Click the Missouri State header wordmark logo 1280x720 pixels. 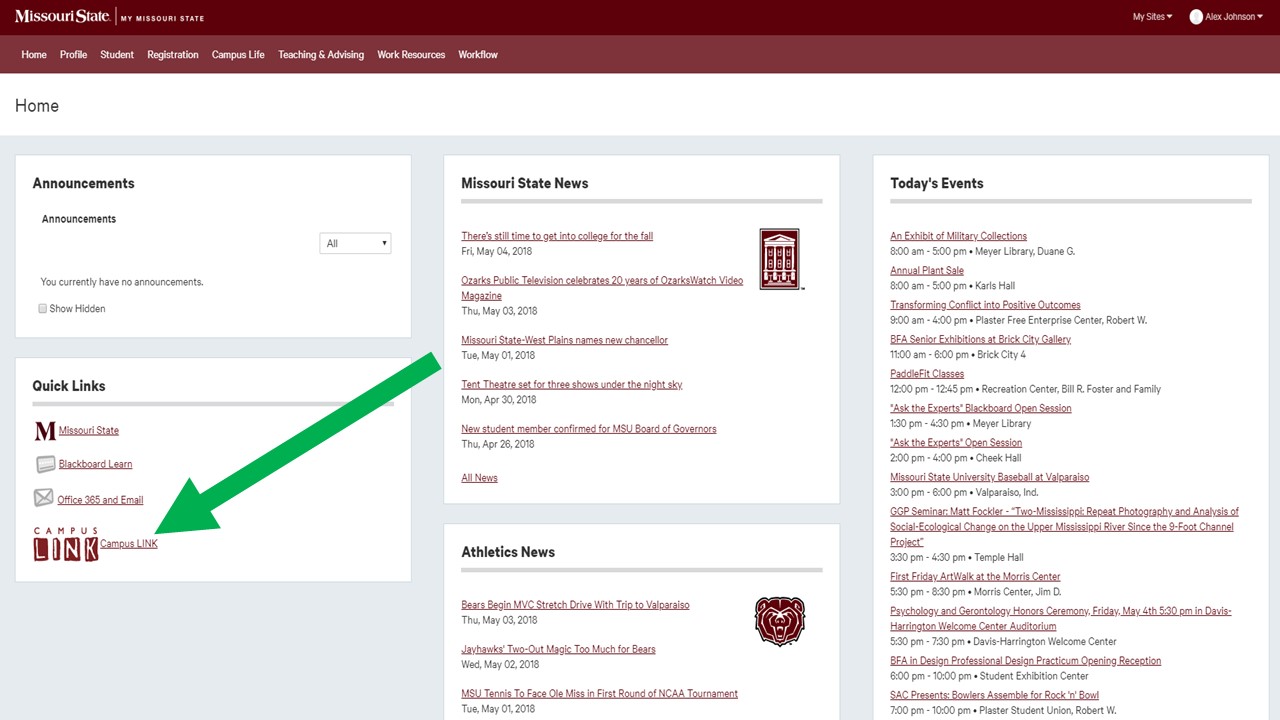[61, 15]
